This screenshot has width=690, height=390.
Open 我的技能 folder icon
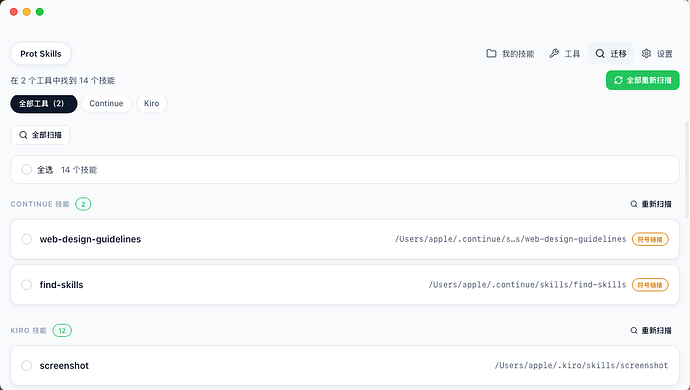491,54
